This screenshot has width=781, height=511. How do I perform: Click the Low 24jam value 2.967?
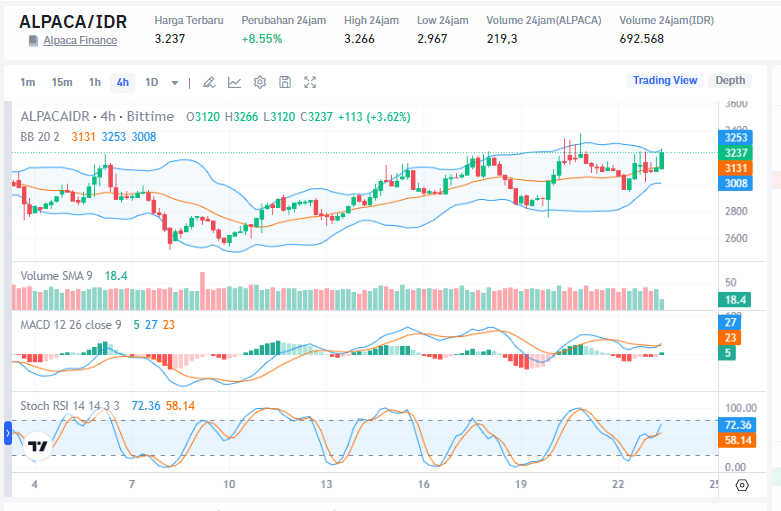(x=432, y=39)
